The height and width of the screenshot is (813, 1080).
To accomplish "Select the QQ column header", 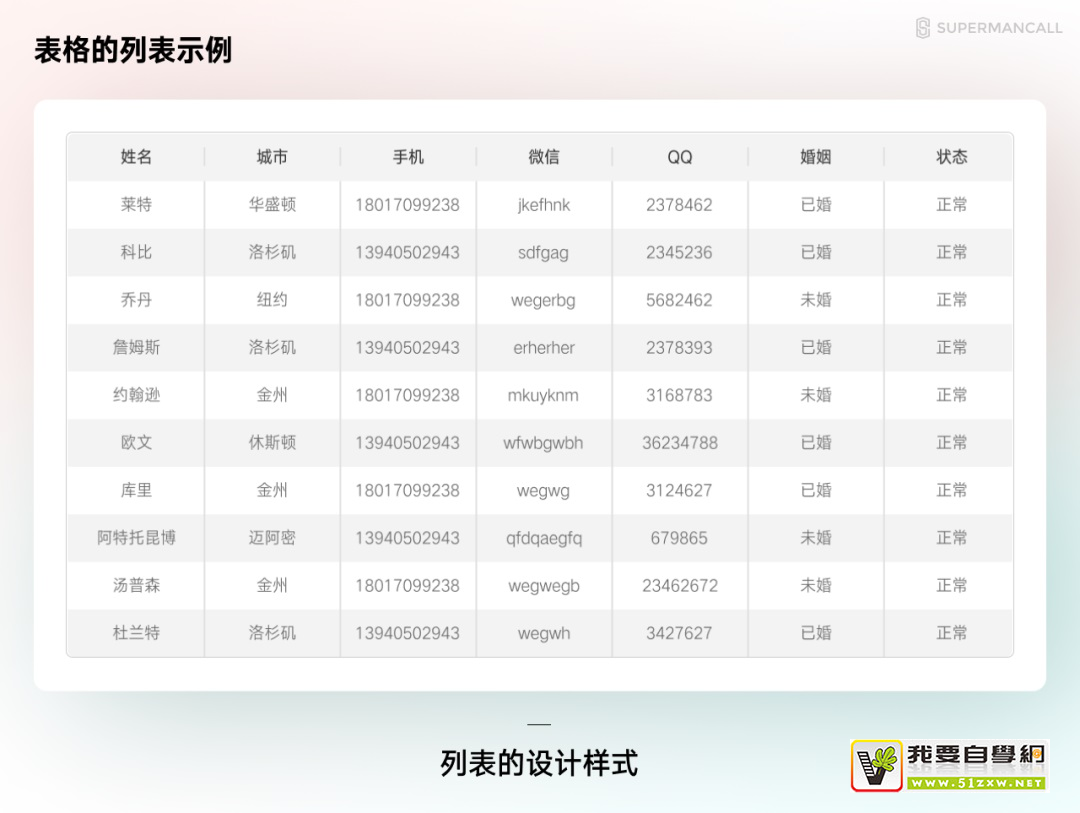I will (x=680, y=157).
